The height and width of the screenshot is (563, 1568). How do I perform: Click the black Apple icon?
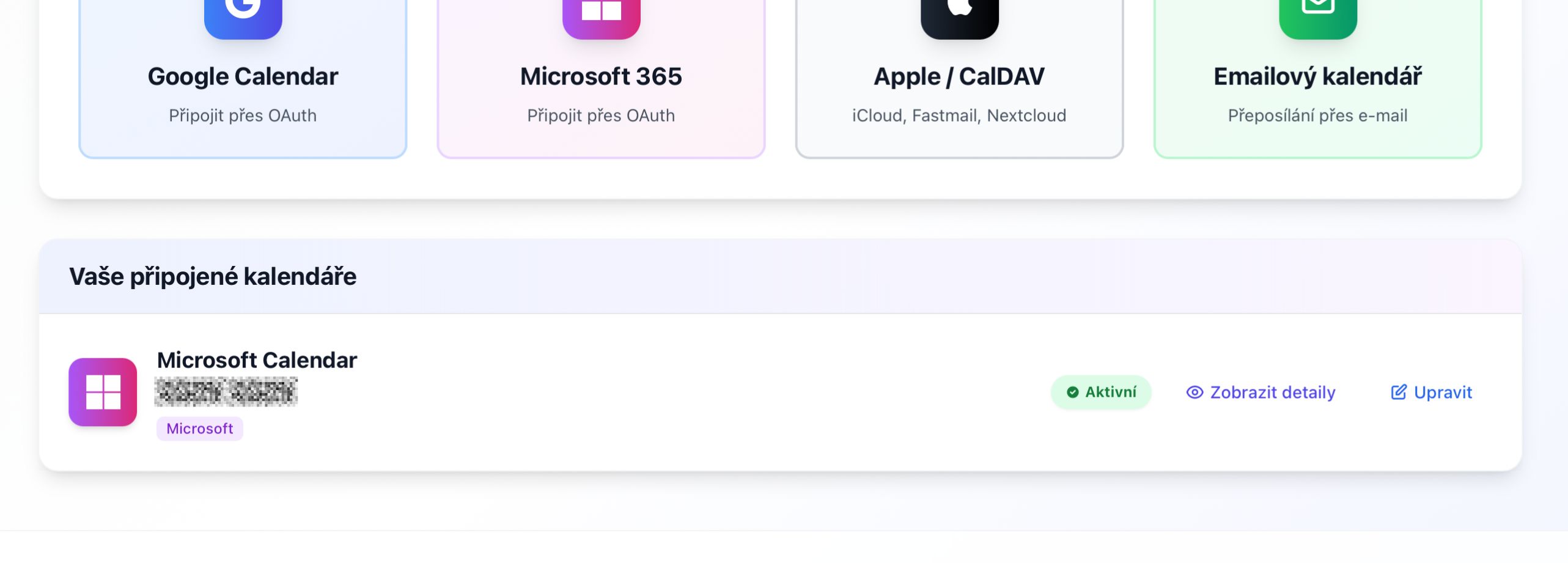coord(959,12)
